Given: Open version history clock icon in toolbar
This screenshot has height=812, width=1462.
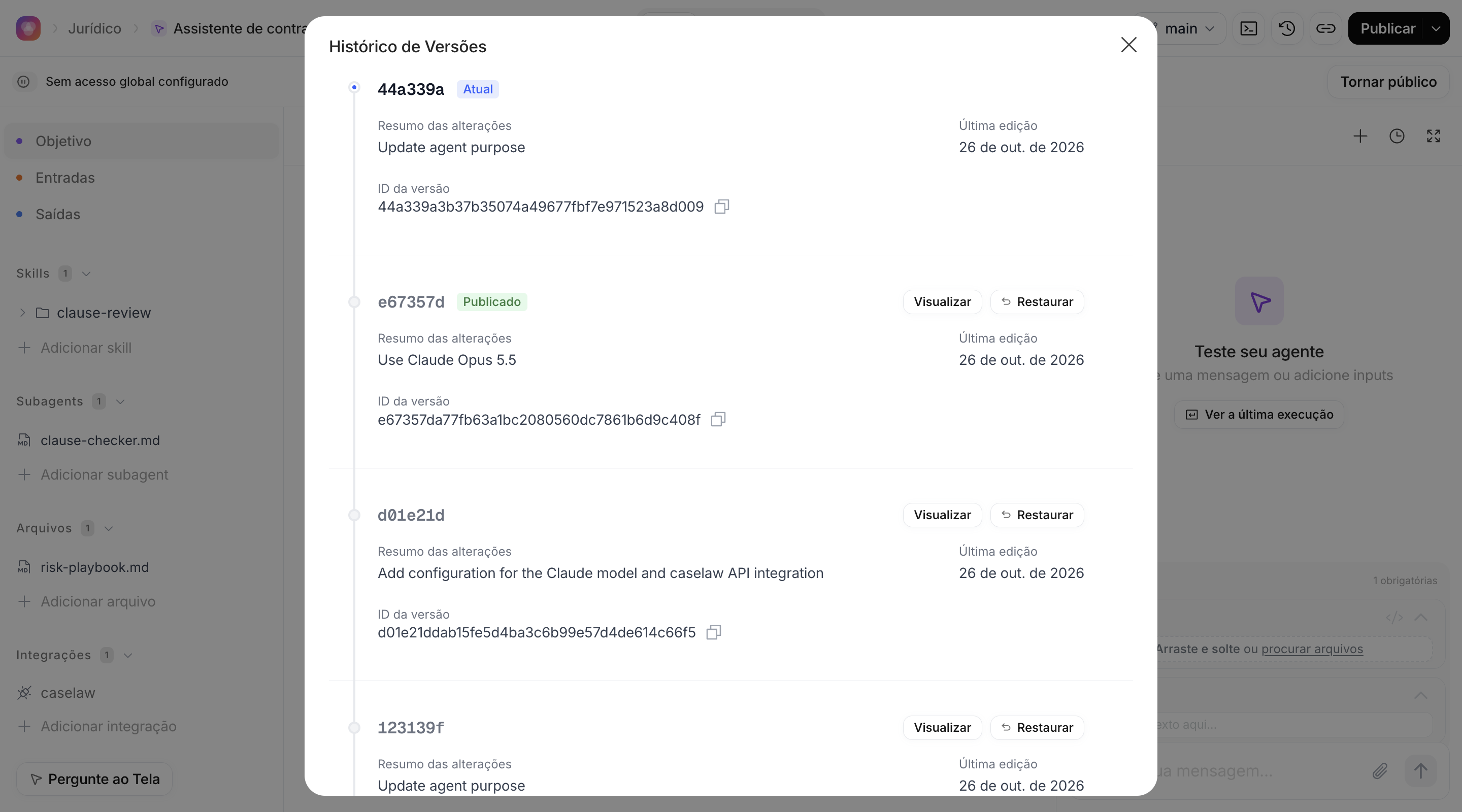Looking at the screenshot, I should tap(1287, 28).
